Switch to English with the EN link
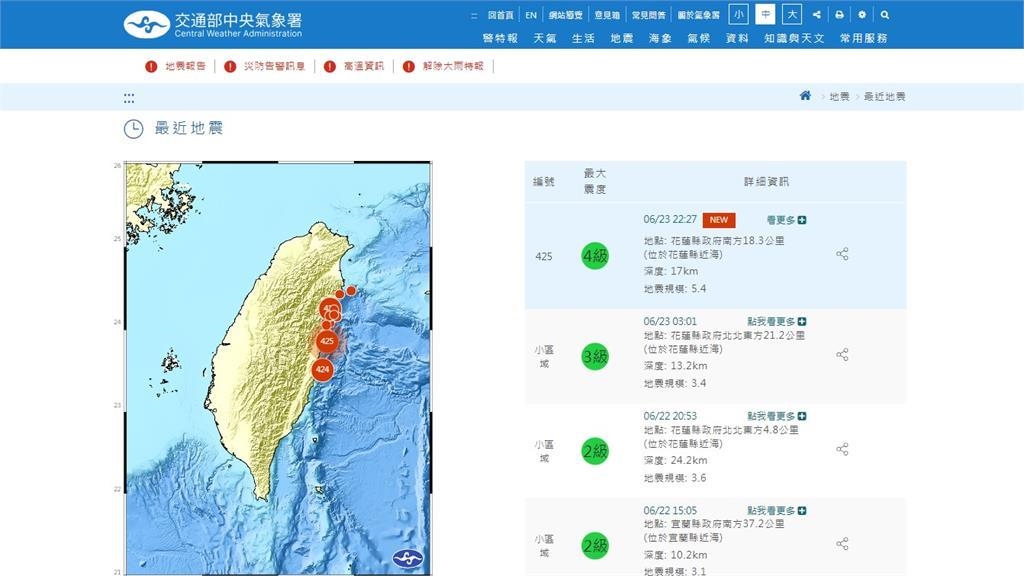Screen dimensions: 1024x576 point(531,15)
